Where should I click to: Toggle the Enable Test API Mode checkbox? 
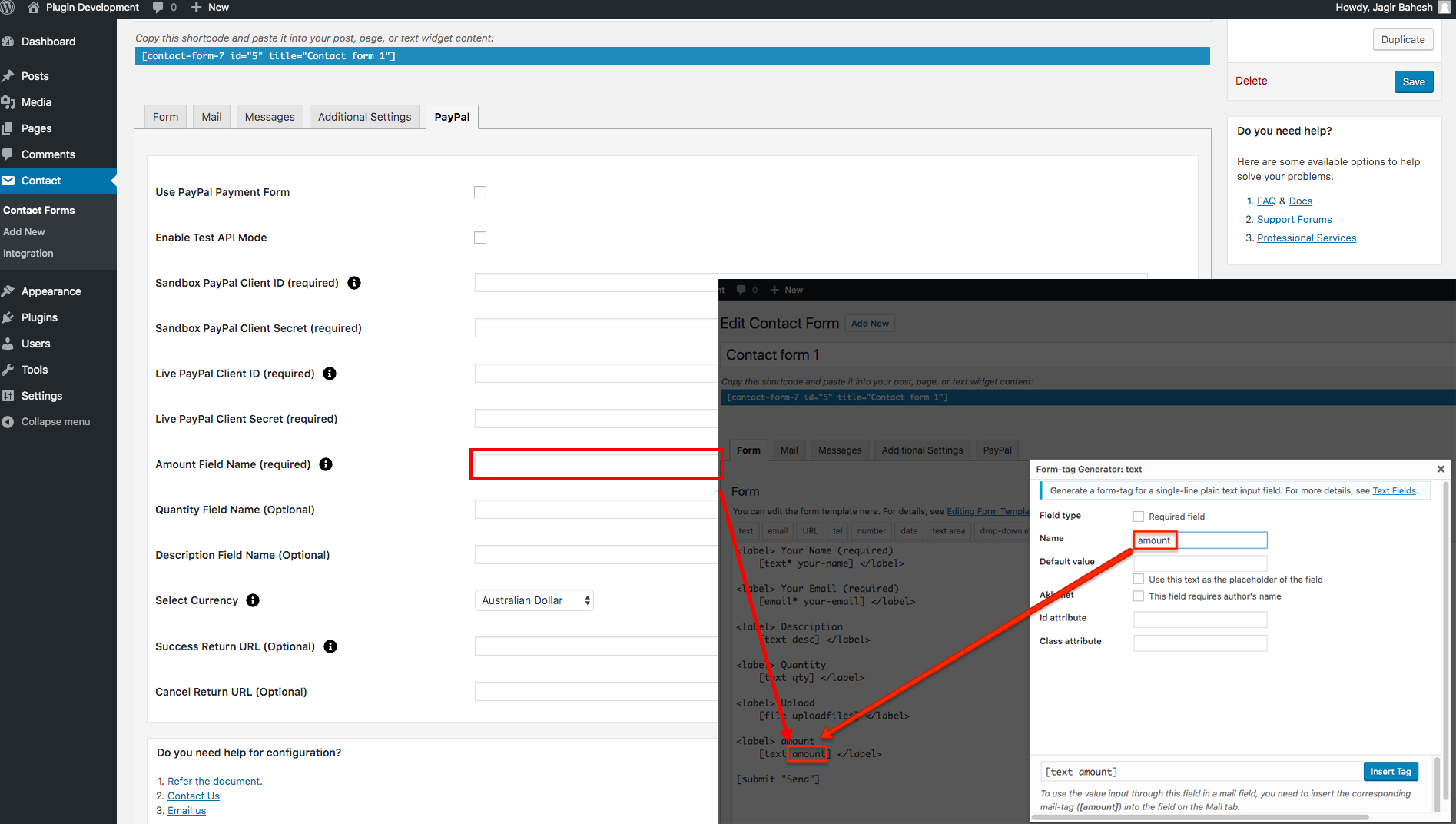[x=480, y=238]
